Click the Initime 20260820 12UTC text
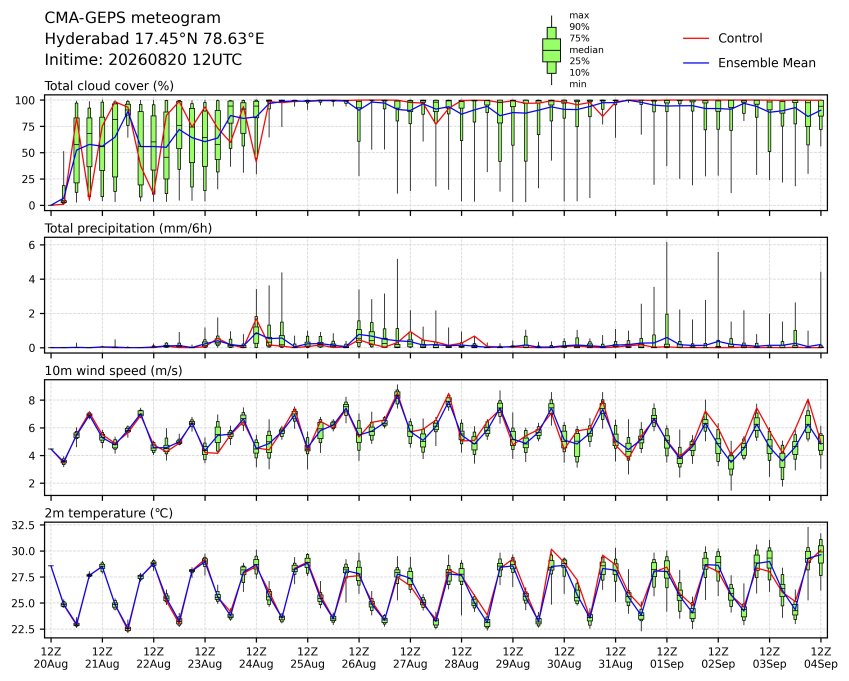 143,60
